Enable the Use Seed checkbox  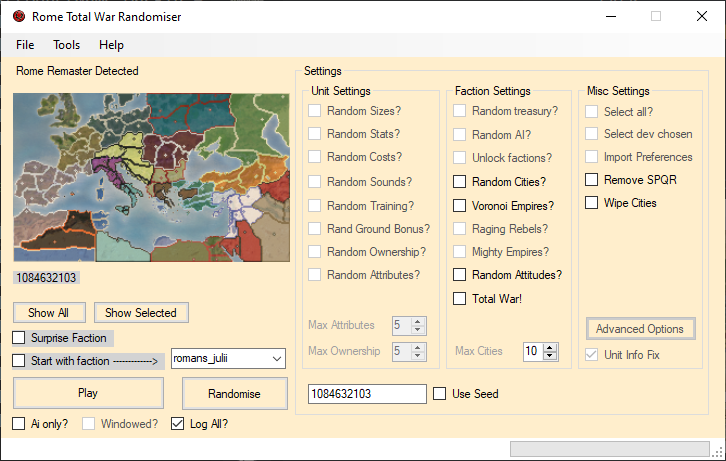(x=439, y=394)
